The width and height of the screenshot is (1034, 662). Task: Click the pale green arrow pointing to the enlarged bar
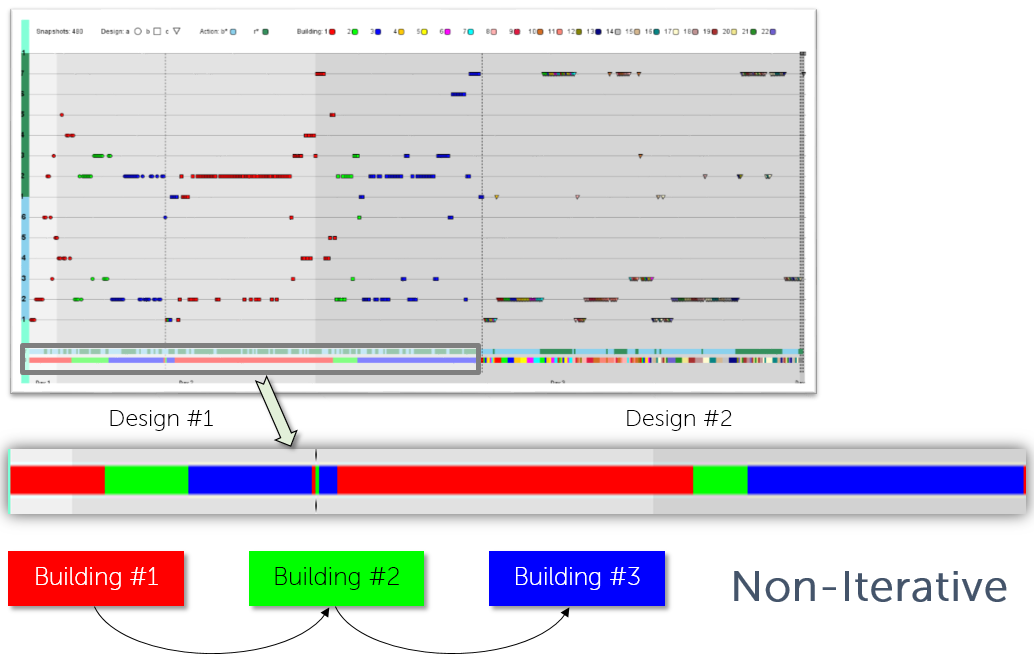pyautogui.click(x=276, y=411)
